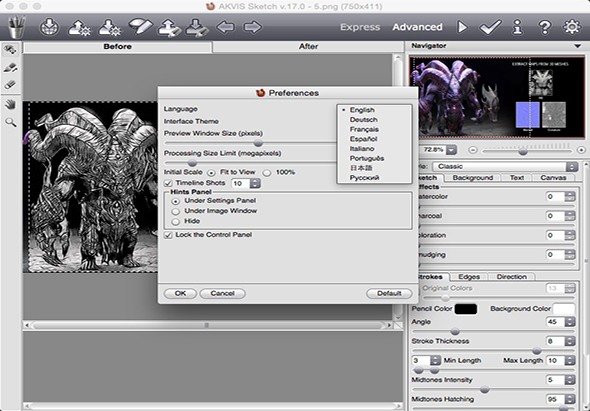
Task: Choose Italiano in the language list
Action: 362,149
